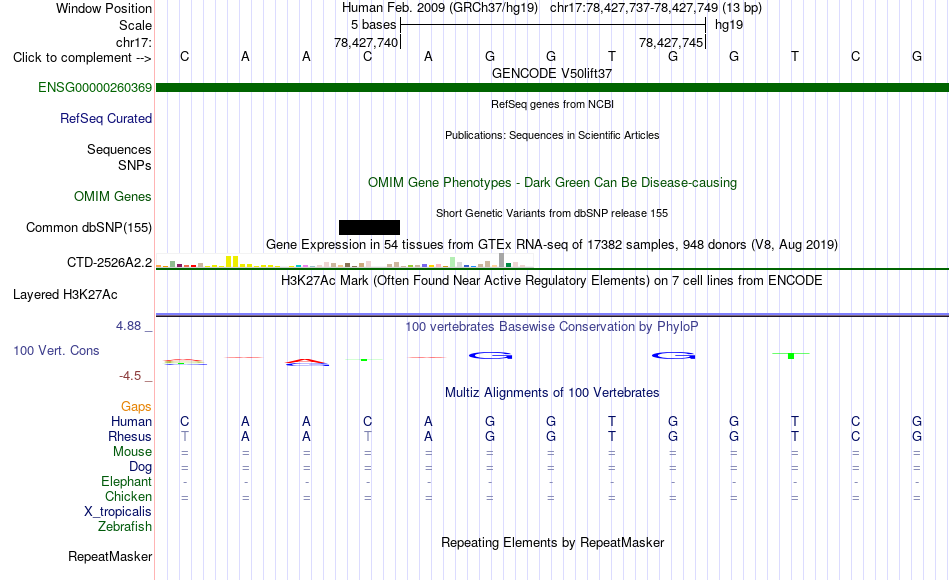Select the Sequences track label
This screenshot has height=580, width=950.
click(x=119, y=149)
